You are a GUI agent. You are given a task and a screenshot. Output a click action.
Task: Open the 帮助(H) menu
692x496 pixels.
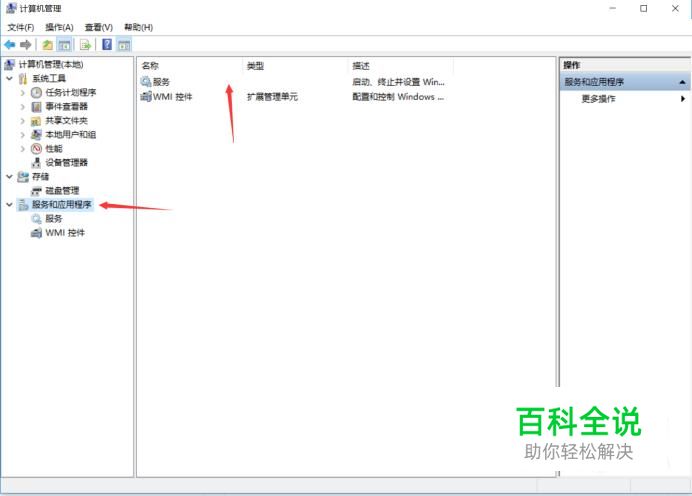click(138, 27)
